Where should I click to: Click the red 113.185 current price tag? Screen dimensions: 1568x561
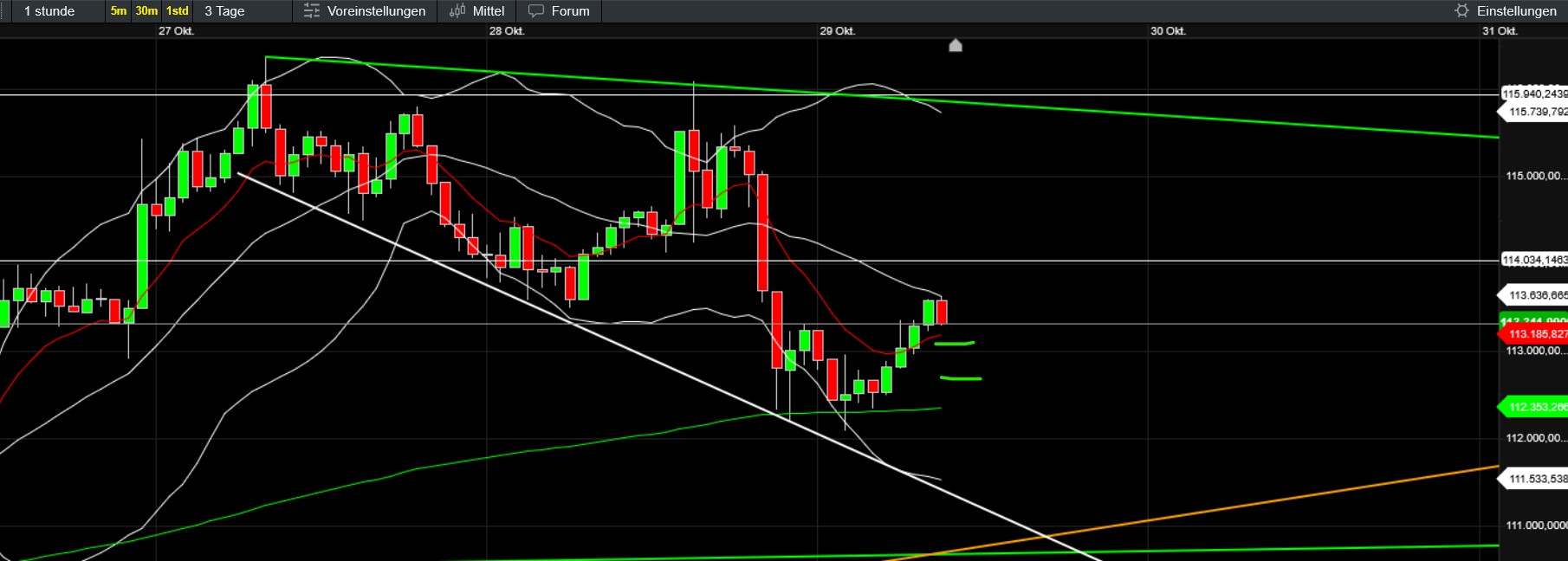[x=1533, y=334]
